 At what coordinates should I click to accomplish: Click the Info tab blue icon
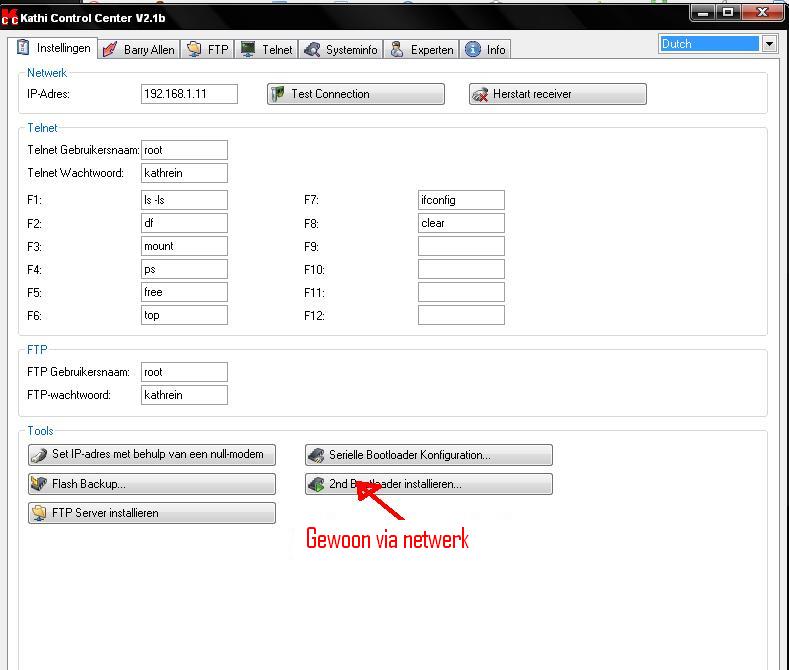click(x=472, y=49)
